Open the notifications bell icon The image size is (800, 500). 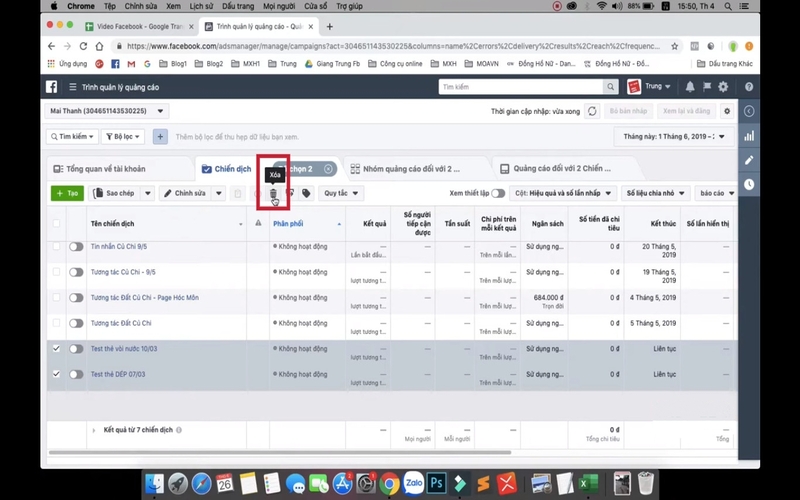[x=690, y=87]
